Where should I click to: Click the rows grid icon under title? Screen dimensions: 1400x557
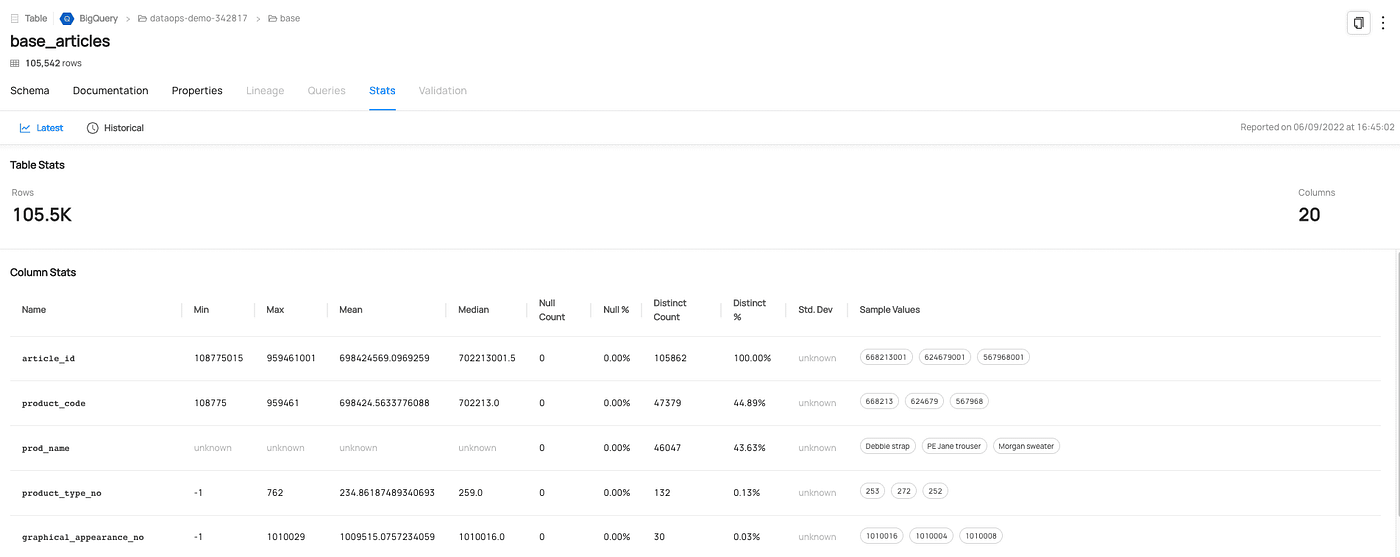pyautogui.click(x=15, y=63)
